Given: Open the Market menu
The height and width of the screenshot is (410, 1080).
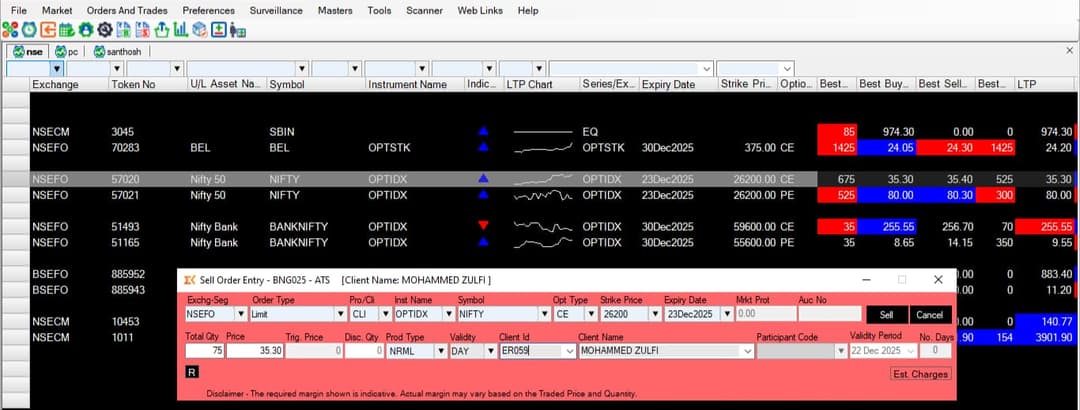Looking at the screenshot, I should 57,10.
